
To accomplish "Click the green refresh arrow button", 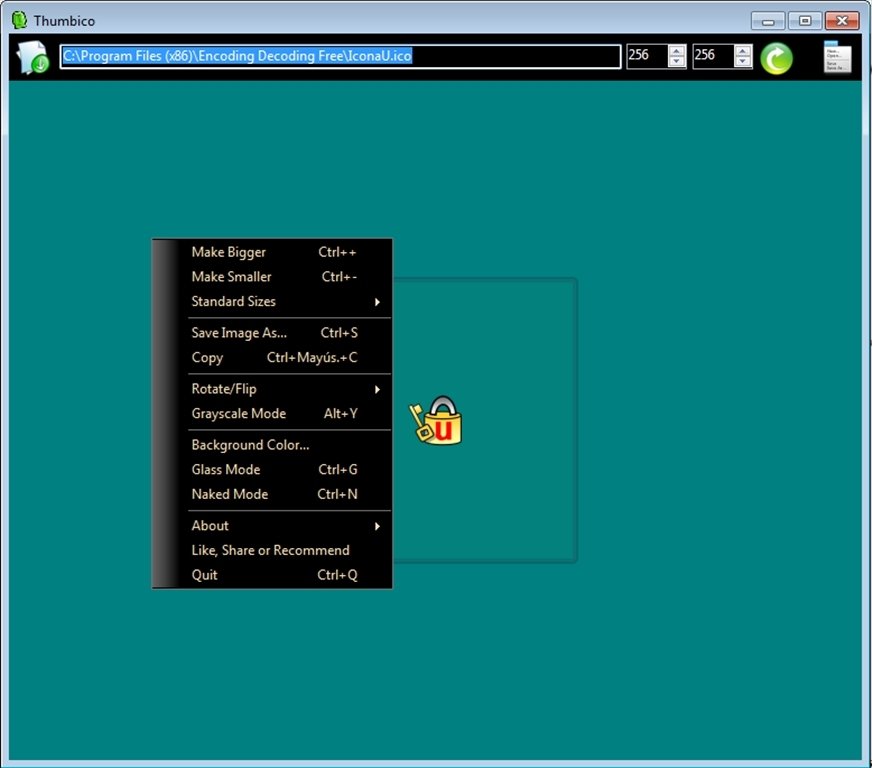I will pyautogui.click(x=776, y=58).
